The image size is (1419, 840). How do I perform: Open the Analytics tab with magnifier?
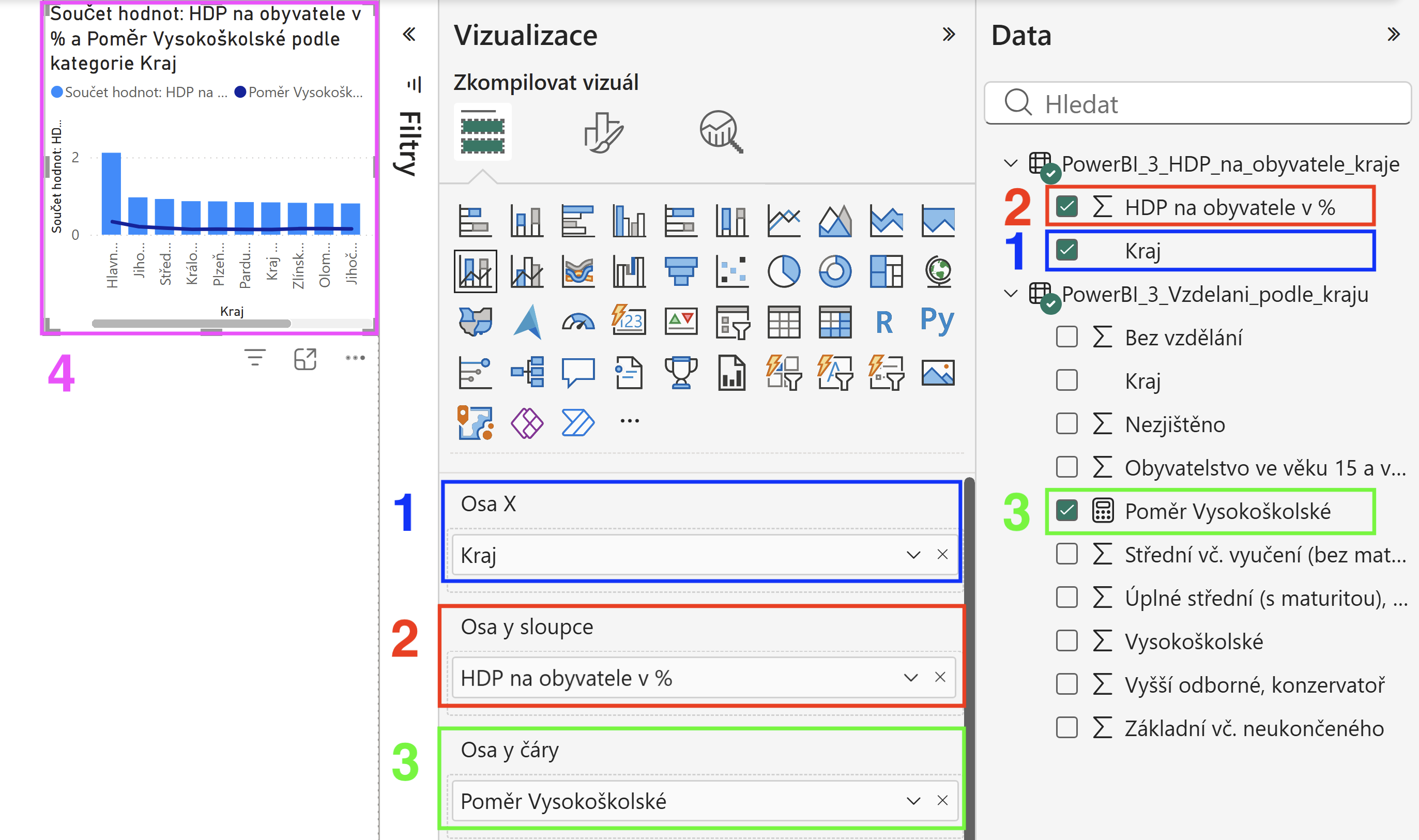[x=721, y=132]
